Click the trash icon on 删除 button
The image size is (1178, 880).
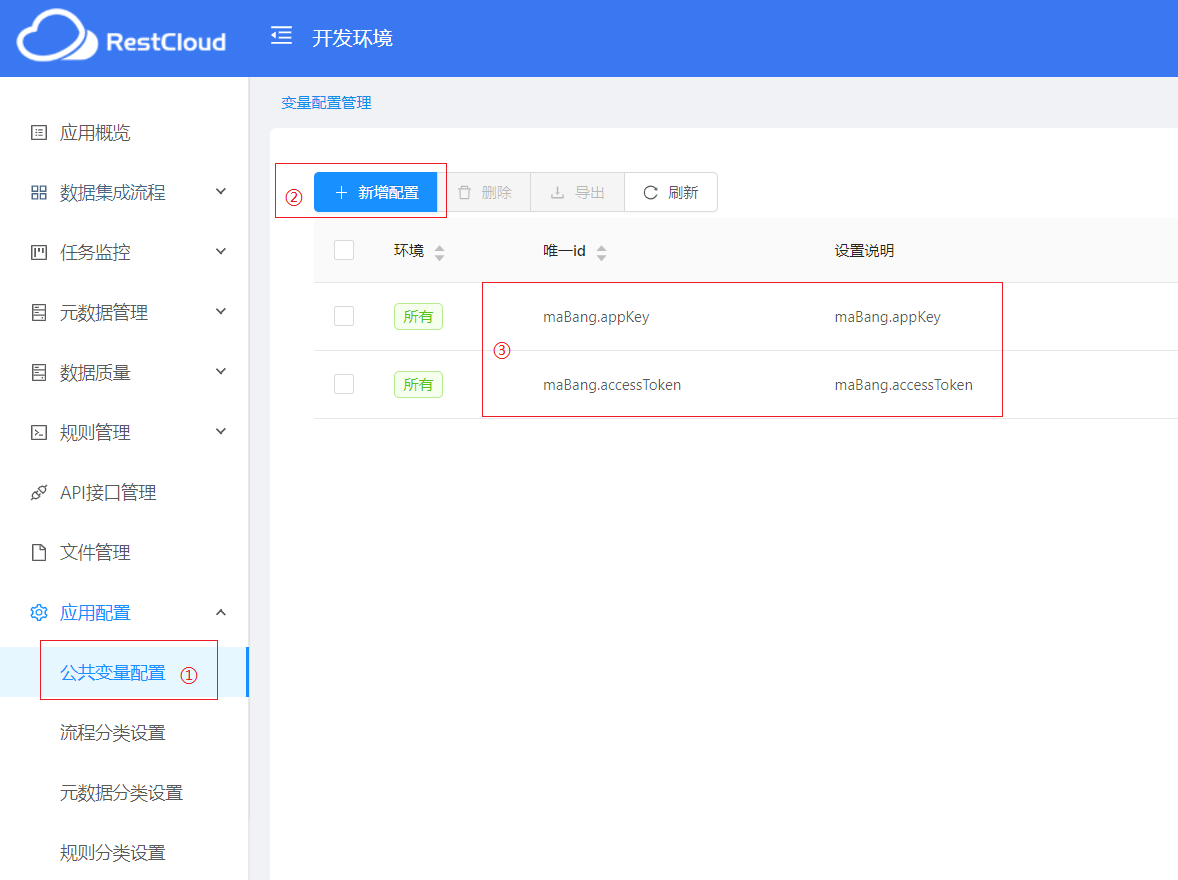click(465, 193)
